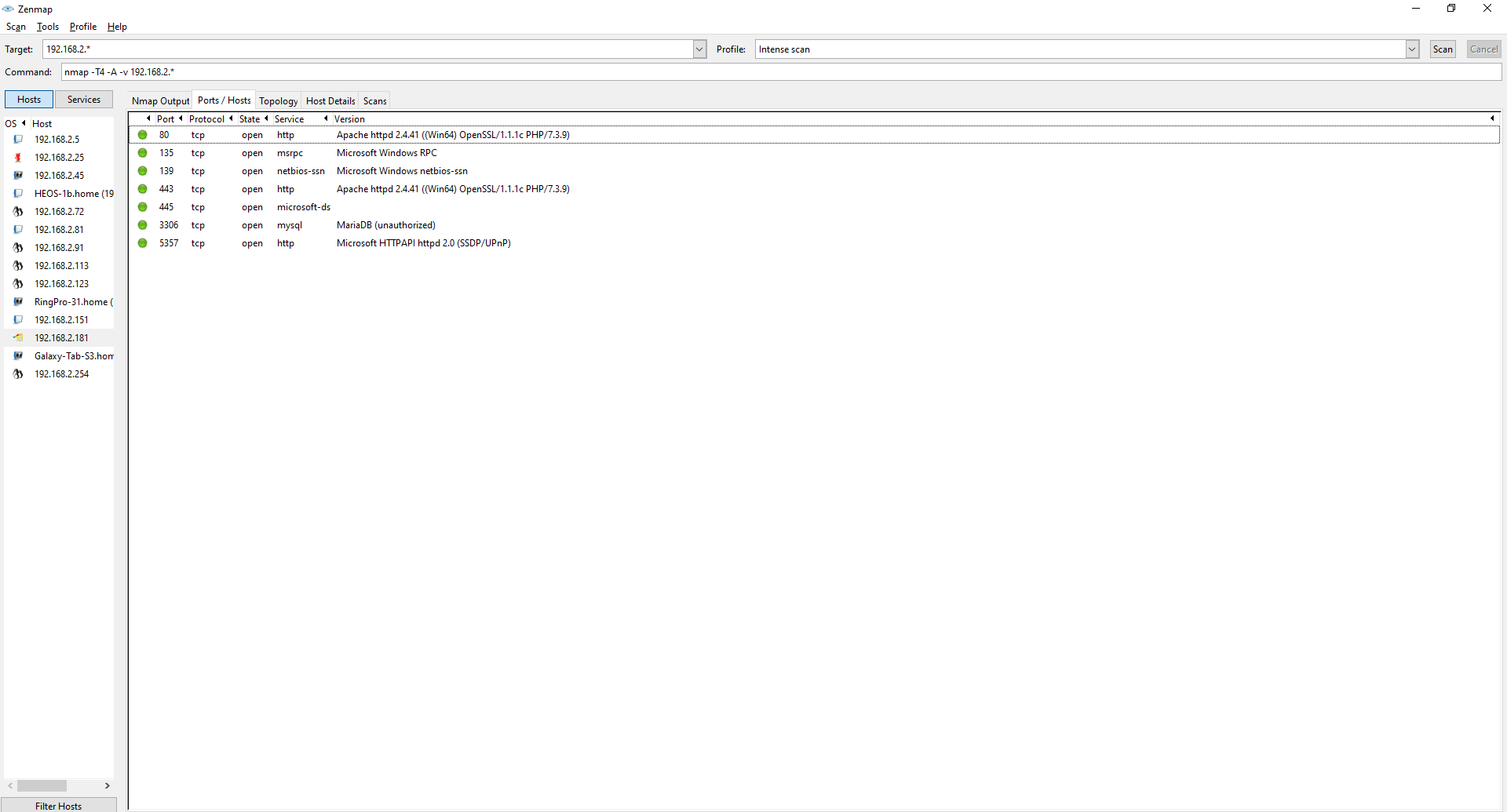1507x812 pixels.
Task: Sort the host list by OS column header
Action: tap(11, 124)
